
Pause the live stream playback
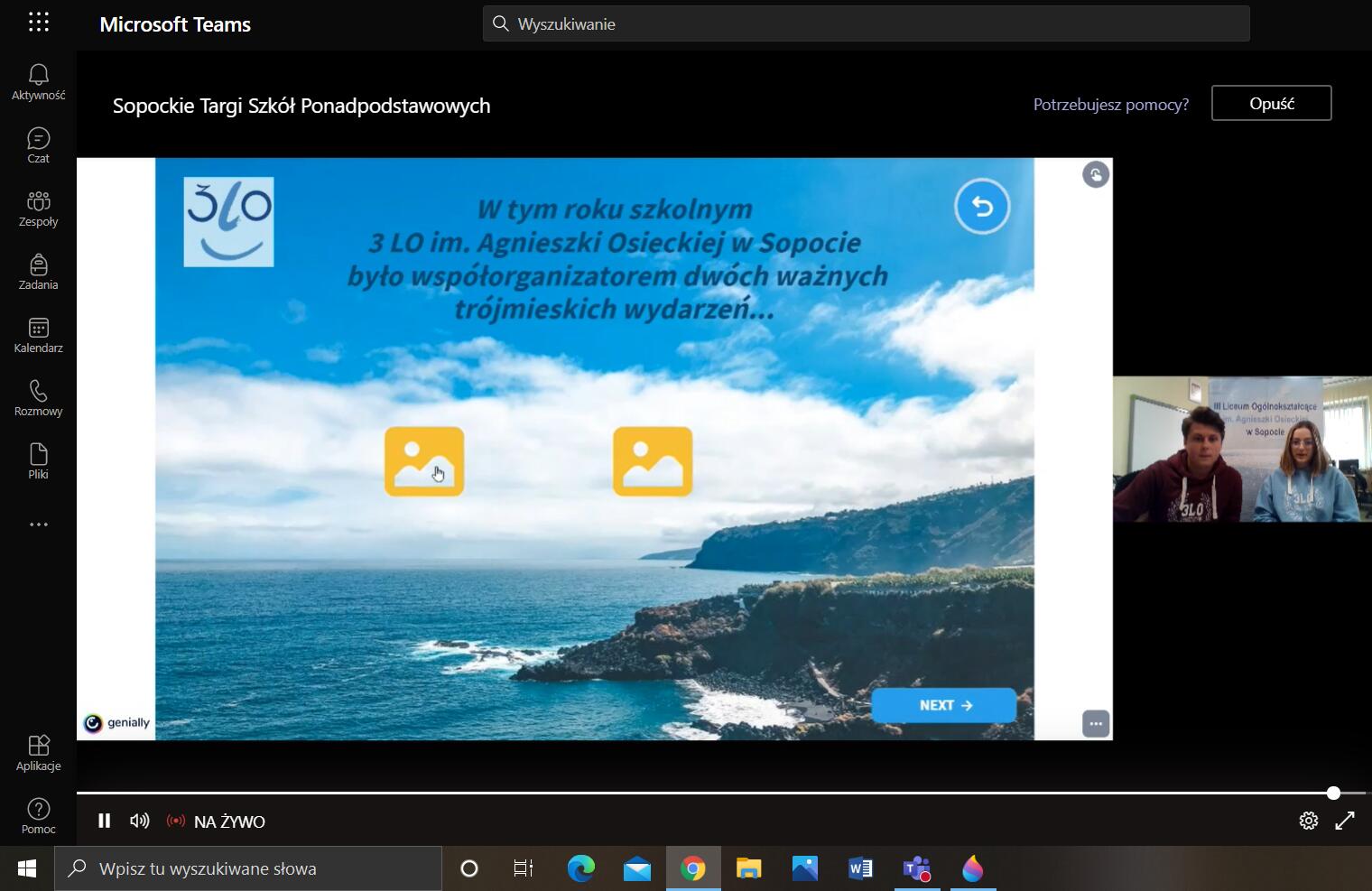104,821
